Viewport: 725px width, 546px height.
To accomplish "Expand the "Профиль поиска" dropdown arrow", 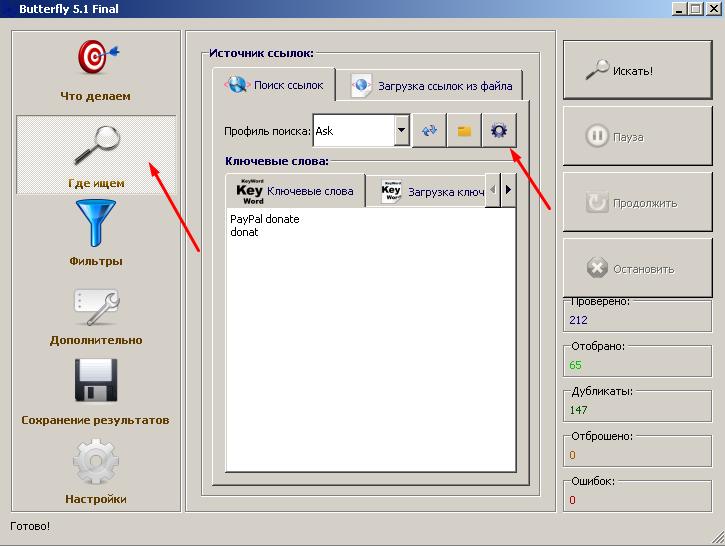I will [x=402, y=131].
